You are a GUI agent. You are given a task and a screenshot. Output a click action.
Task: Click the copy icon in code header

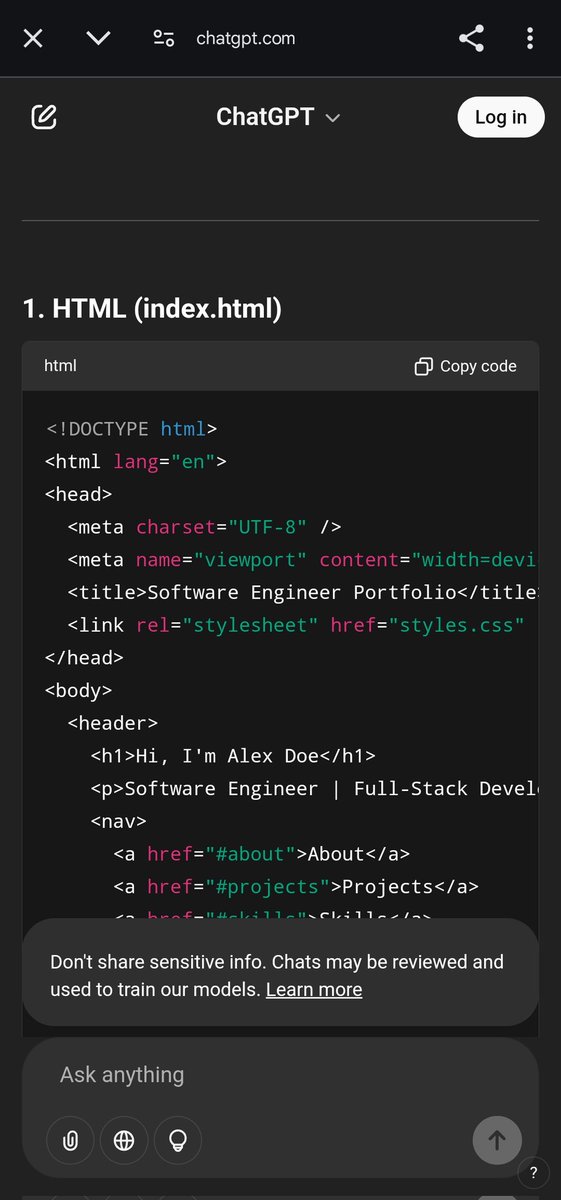click(x=424, y=366)
